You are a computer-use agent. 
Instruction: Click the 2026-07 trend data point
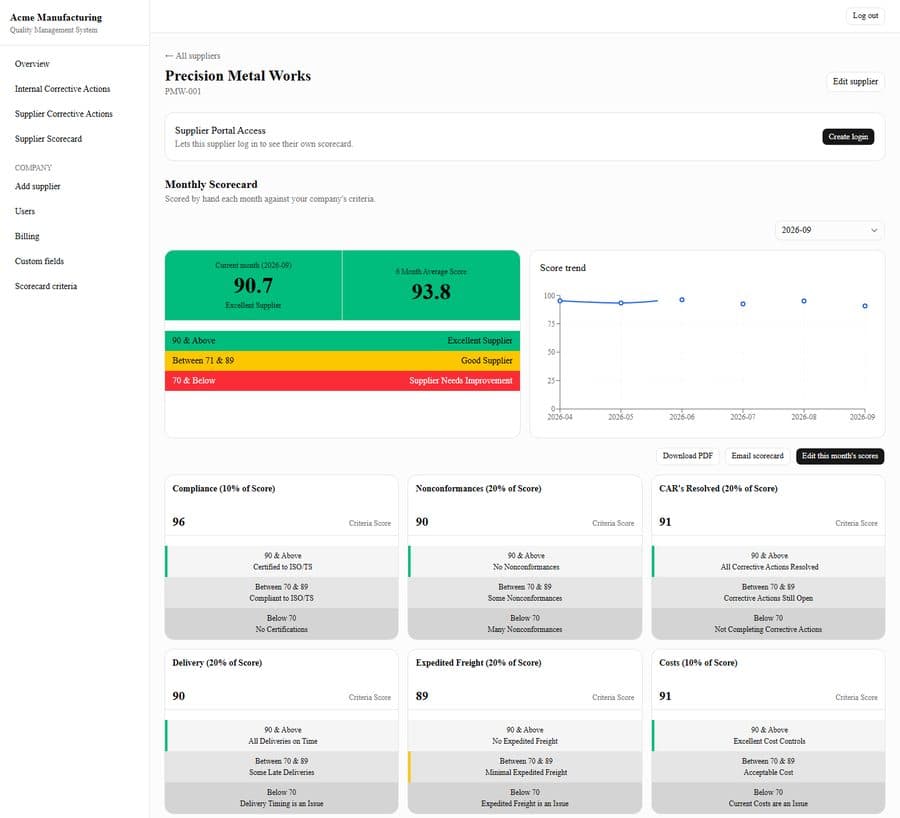click(x=743, y=304)
